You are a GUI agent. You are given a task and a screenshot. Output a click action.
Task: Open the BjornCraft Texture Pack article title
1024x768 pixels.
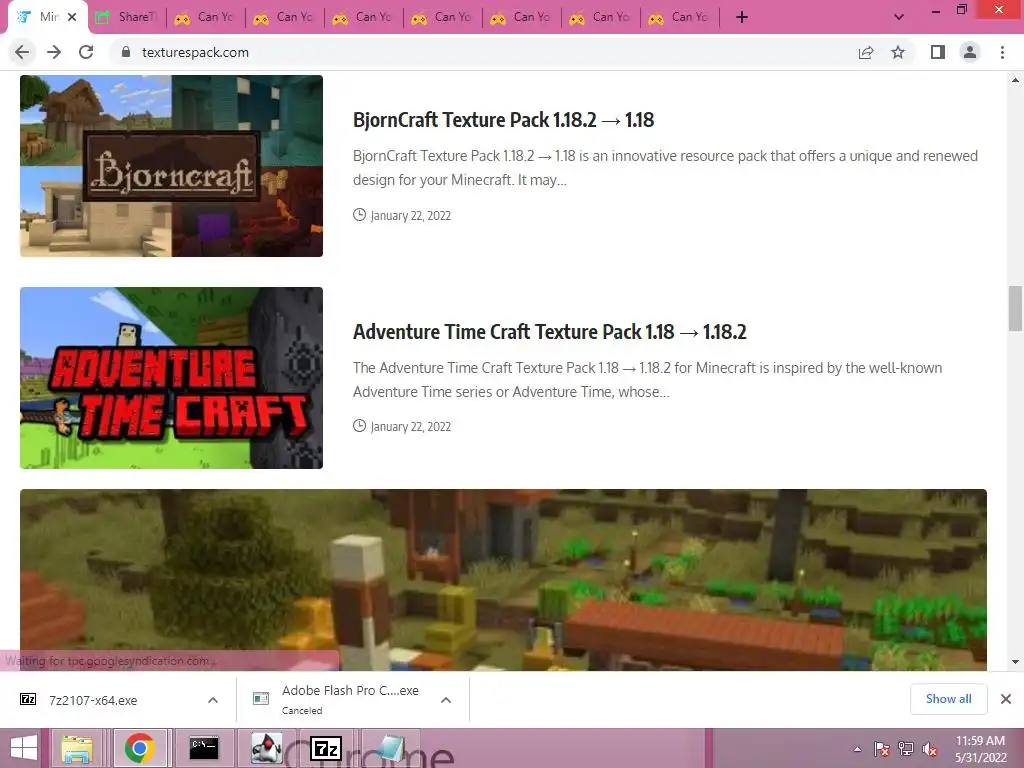(503, 120)
